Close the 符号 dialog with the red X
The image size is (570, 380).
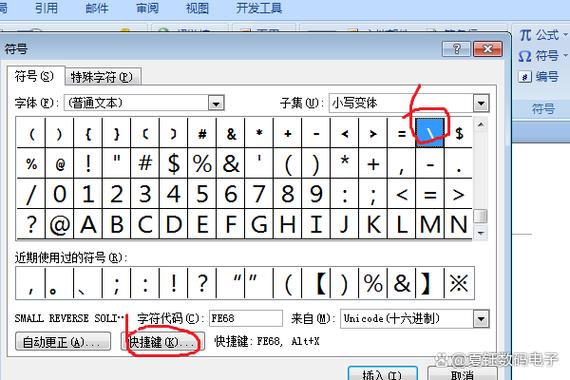487,49
